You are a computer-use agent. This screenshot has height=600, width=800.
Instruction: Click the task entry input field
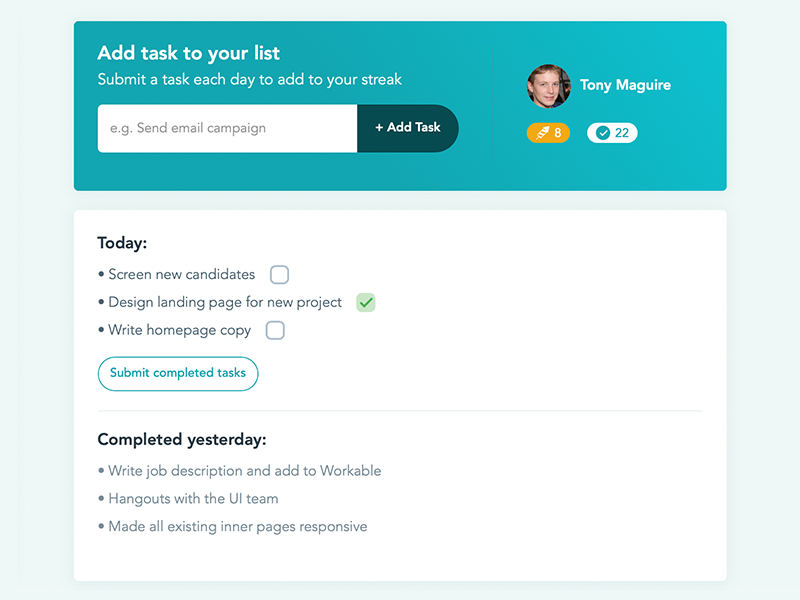(x=226, y=128)
